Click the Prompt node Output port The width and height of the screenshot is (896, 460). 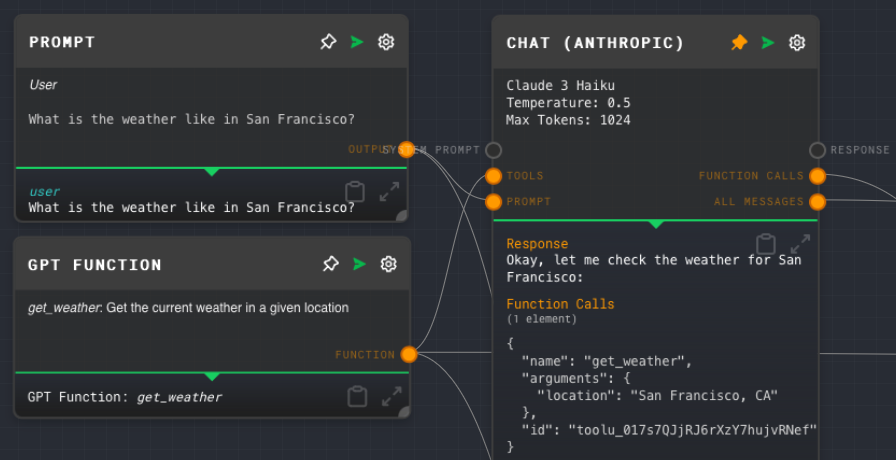point(406,150)
